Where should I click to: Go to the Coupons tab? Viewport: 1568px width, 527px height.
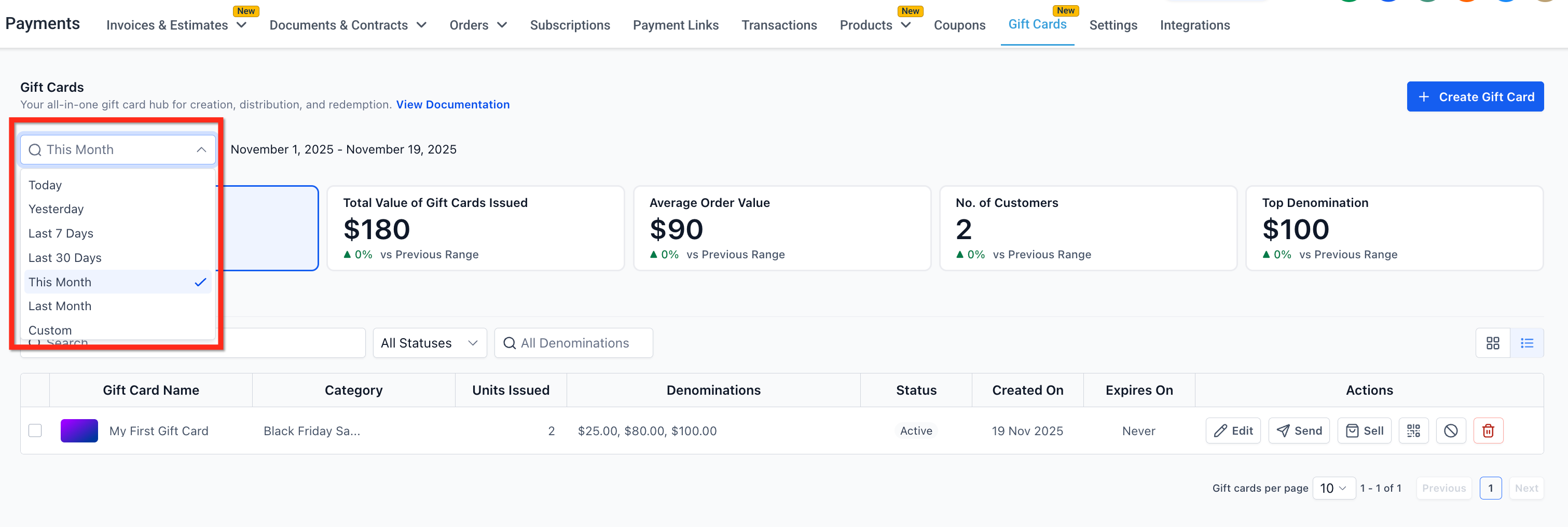[959, 25]
